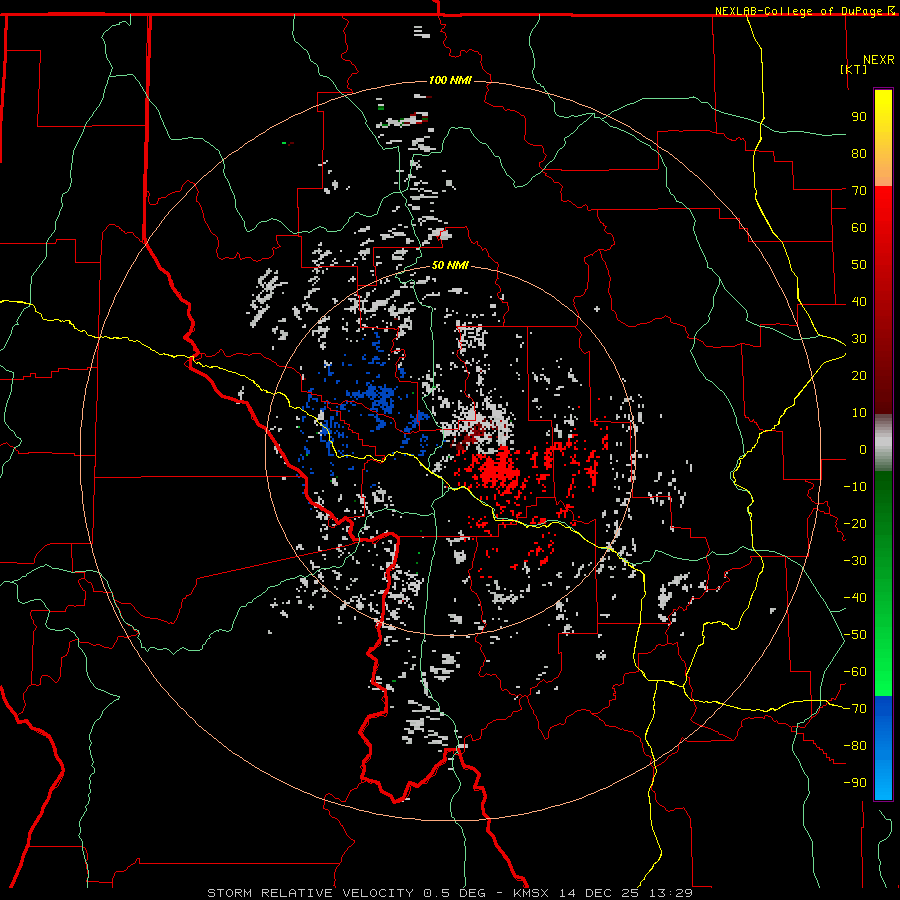
Task: Click the 20 value on the velocity scale
Action: point(859,376)
